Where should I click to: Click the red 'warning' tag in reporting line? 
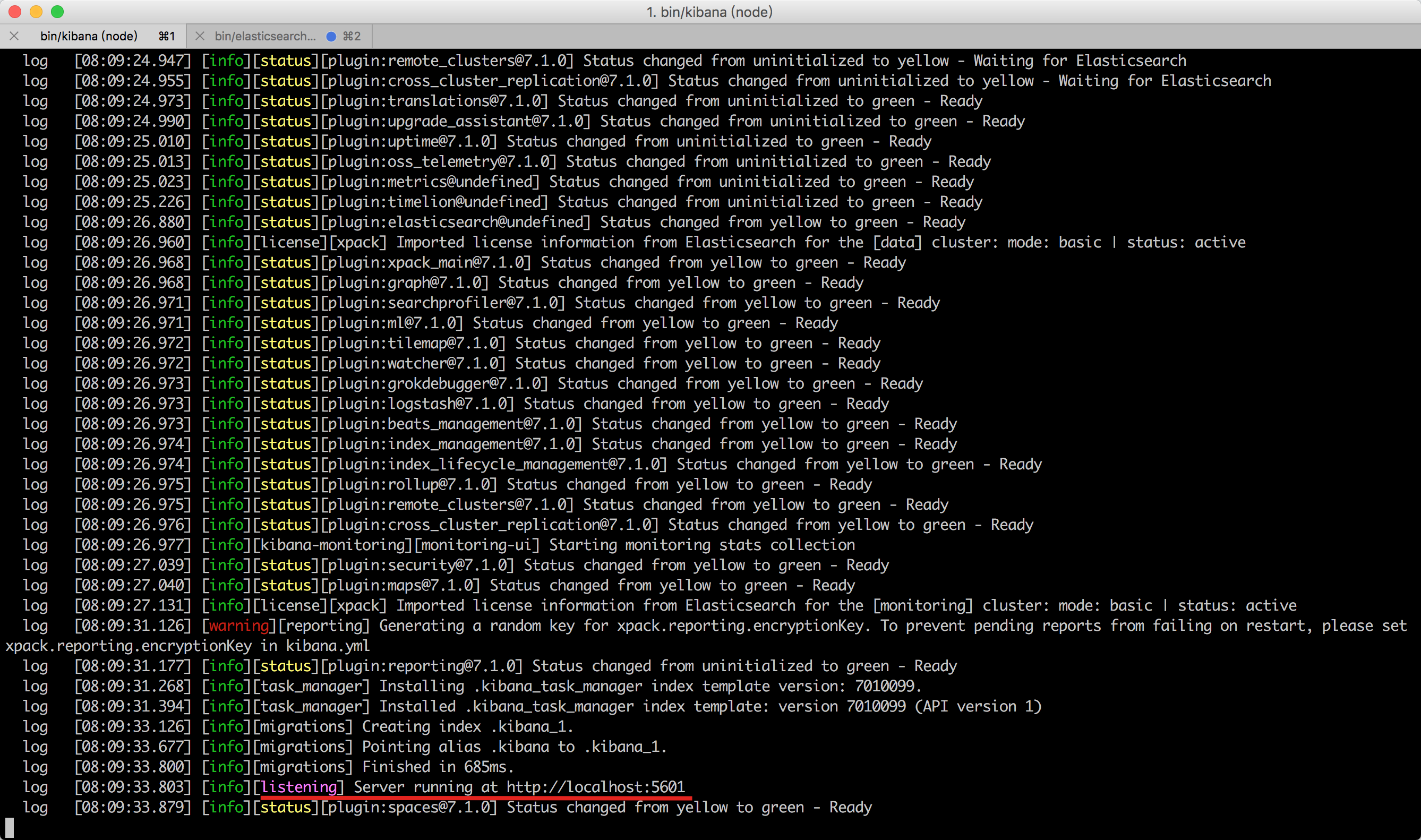(x=238, y=625)
